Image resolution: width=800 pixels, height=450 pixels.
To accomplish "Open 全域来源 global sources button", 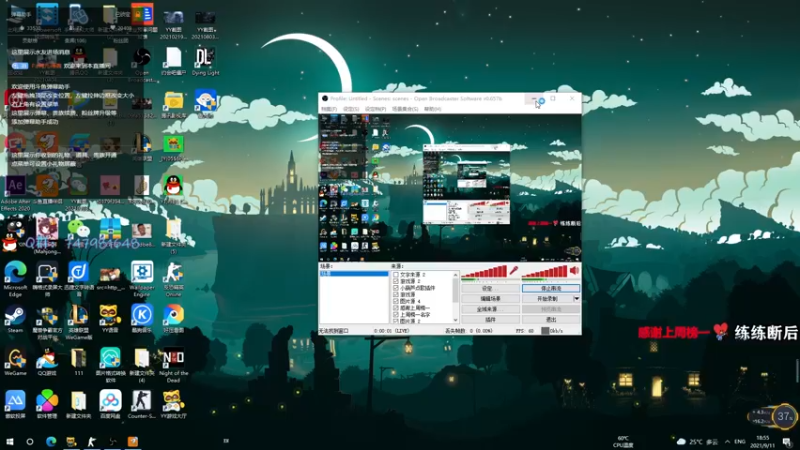I will 490,309.
